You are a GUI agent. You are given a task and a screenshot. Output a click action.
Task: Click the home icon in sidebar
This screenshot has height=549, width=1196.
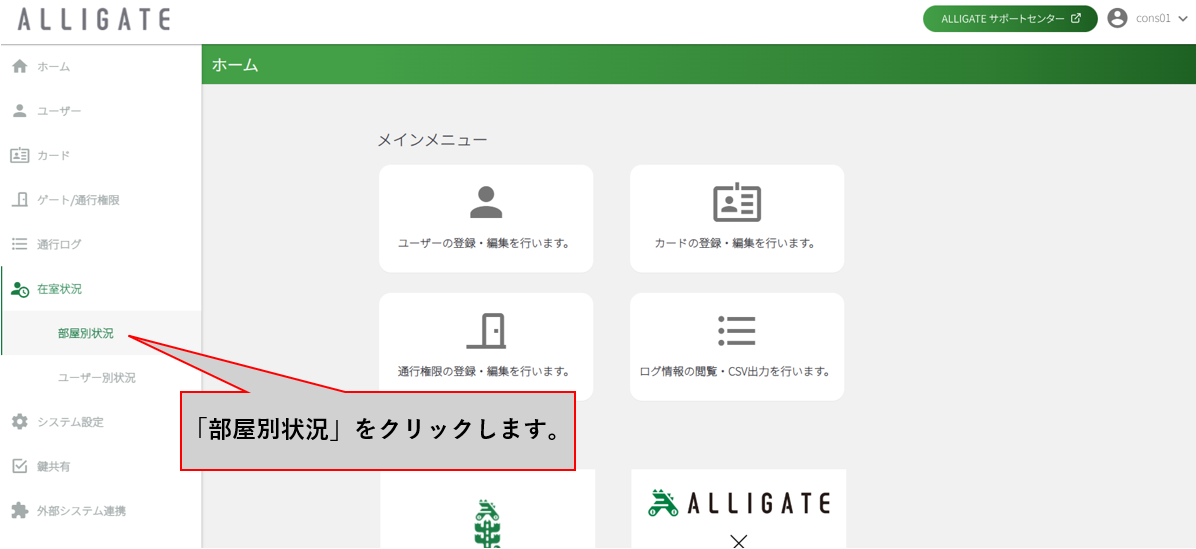pos(20,66)
